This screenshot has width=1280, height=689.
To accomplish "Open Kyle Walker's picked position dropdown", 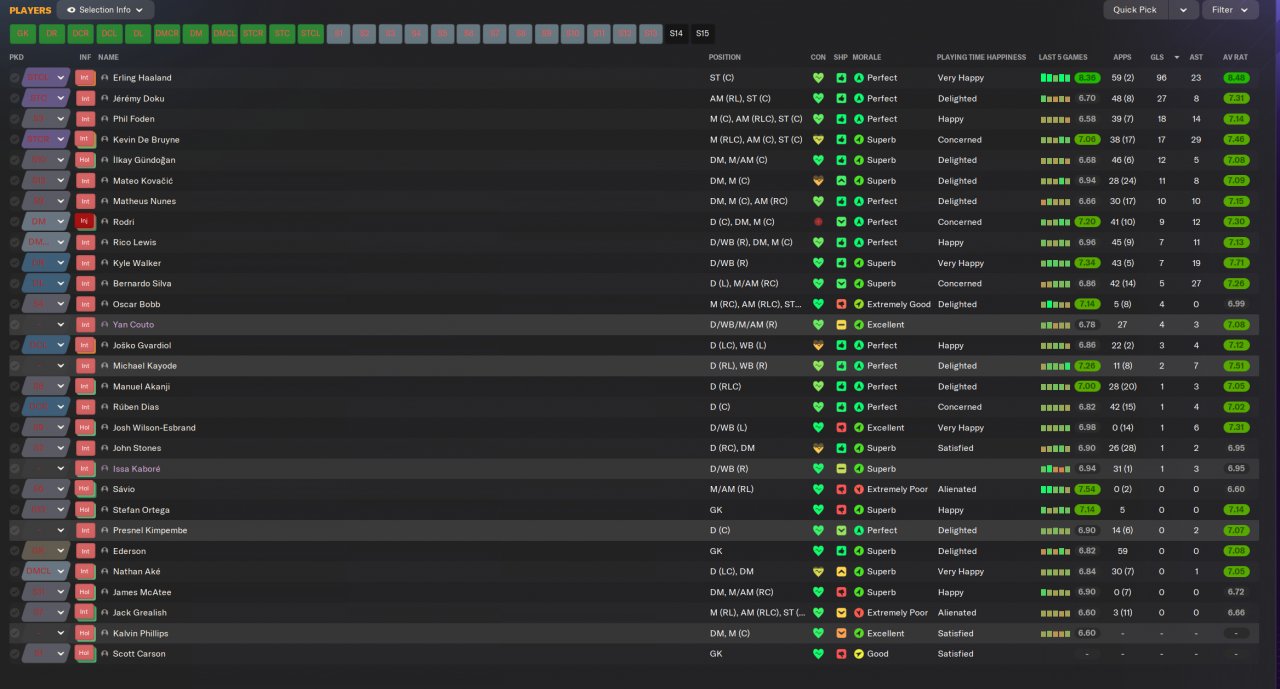I will click(x=46, y=263).
